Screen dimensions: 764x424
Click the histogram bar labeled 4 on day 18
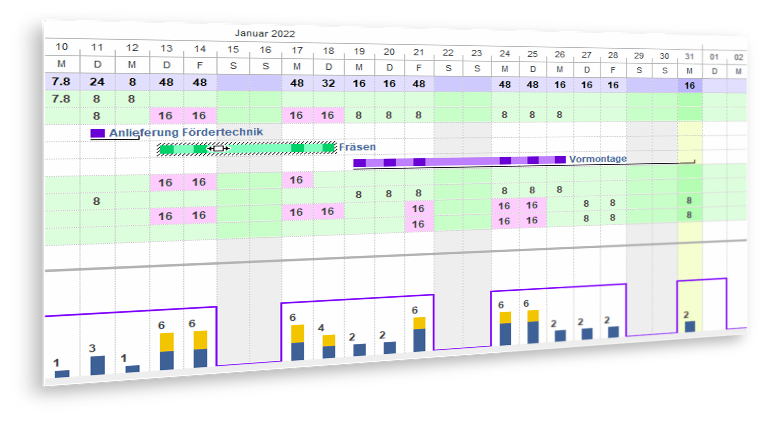[329, 347]
